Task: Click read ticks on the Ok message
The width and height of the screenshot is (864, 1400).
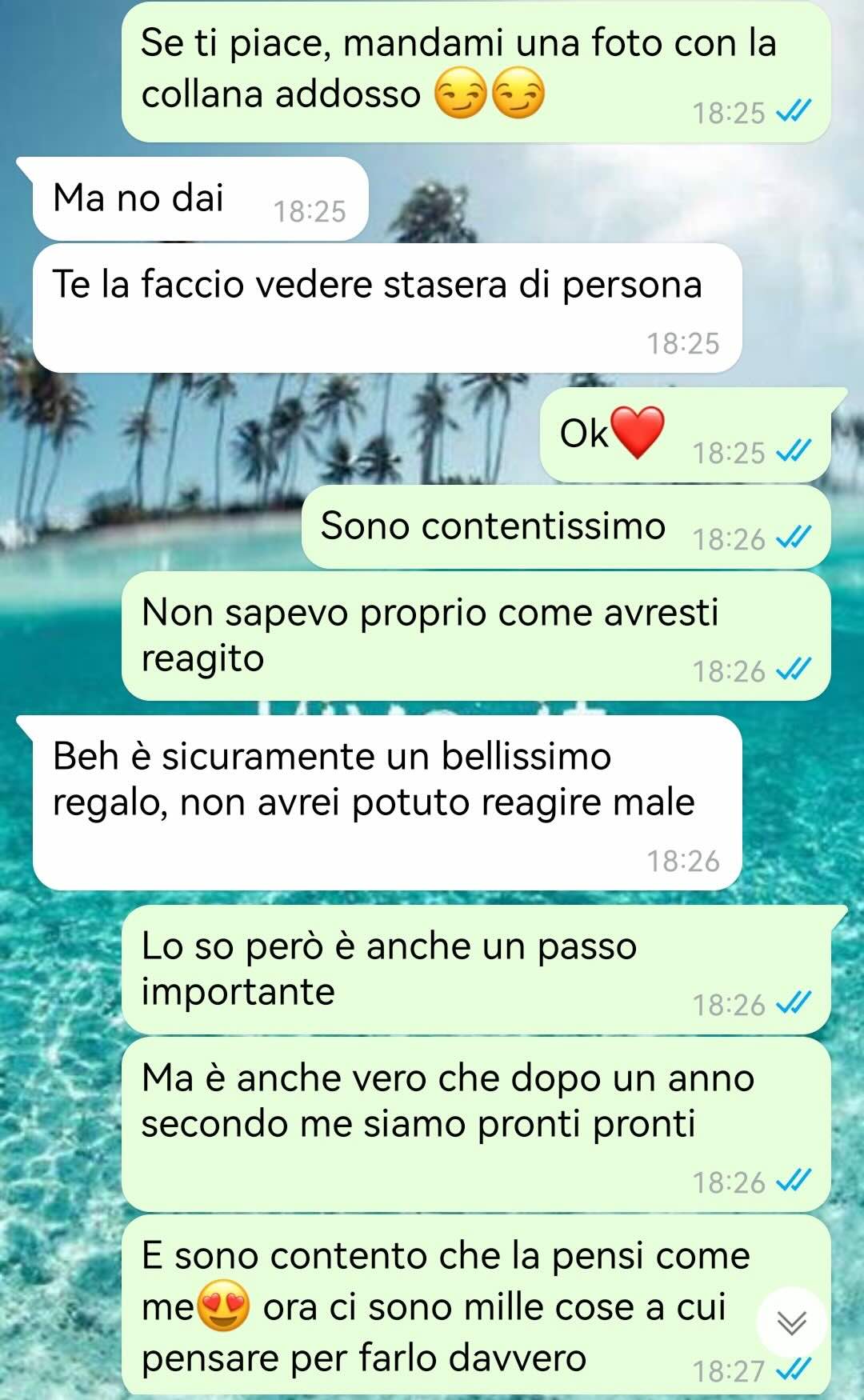Action: click(x=794, y=451)
